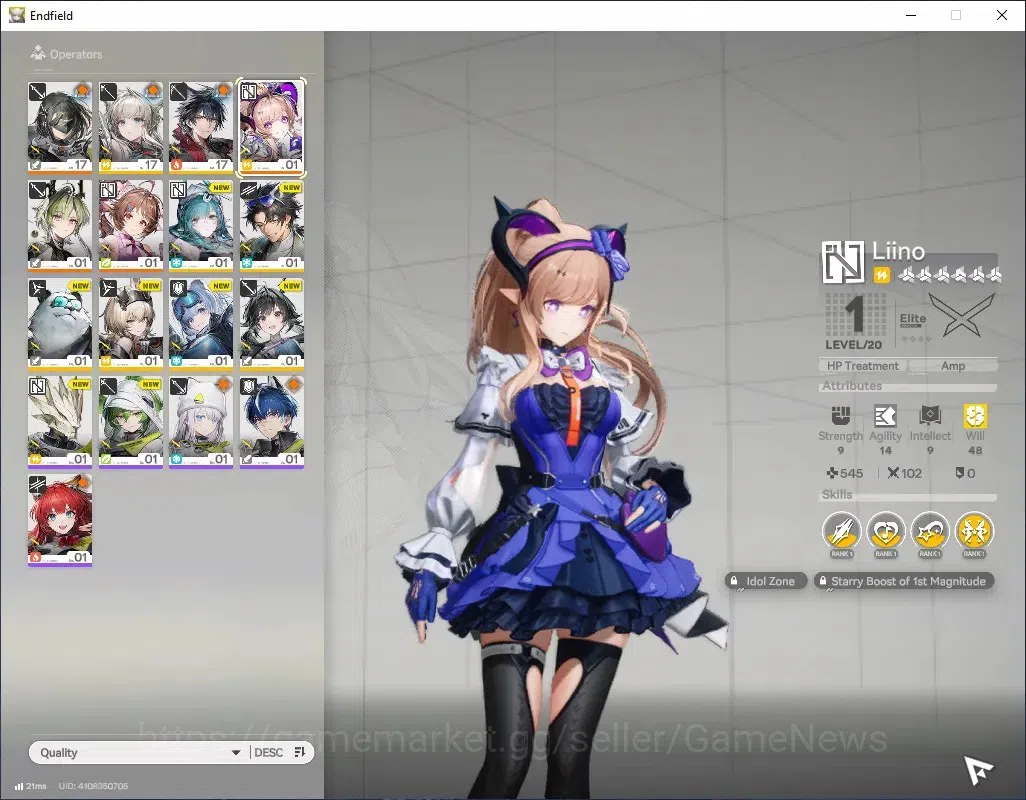1026x800 pixels.
Task: Click the Will value 48
Action: pos(975,450)
